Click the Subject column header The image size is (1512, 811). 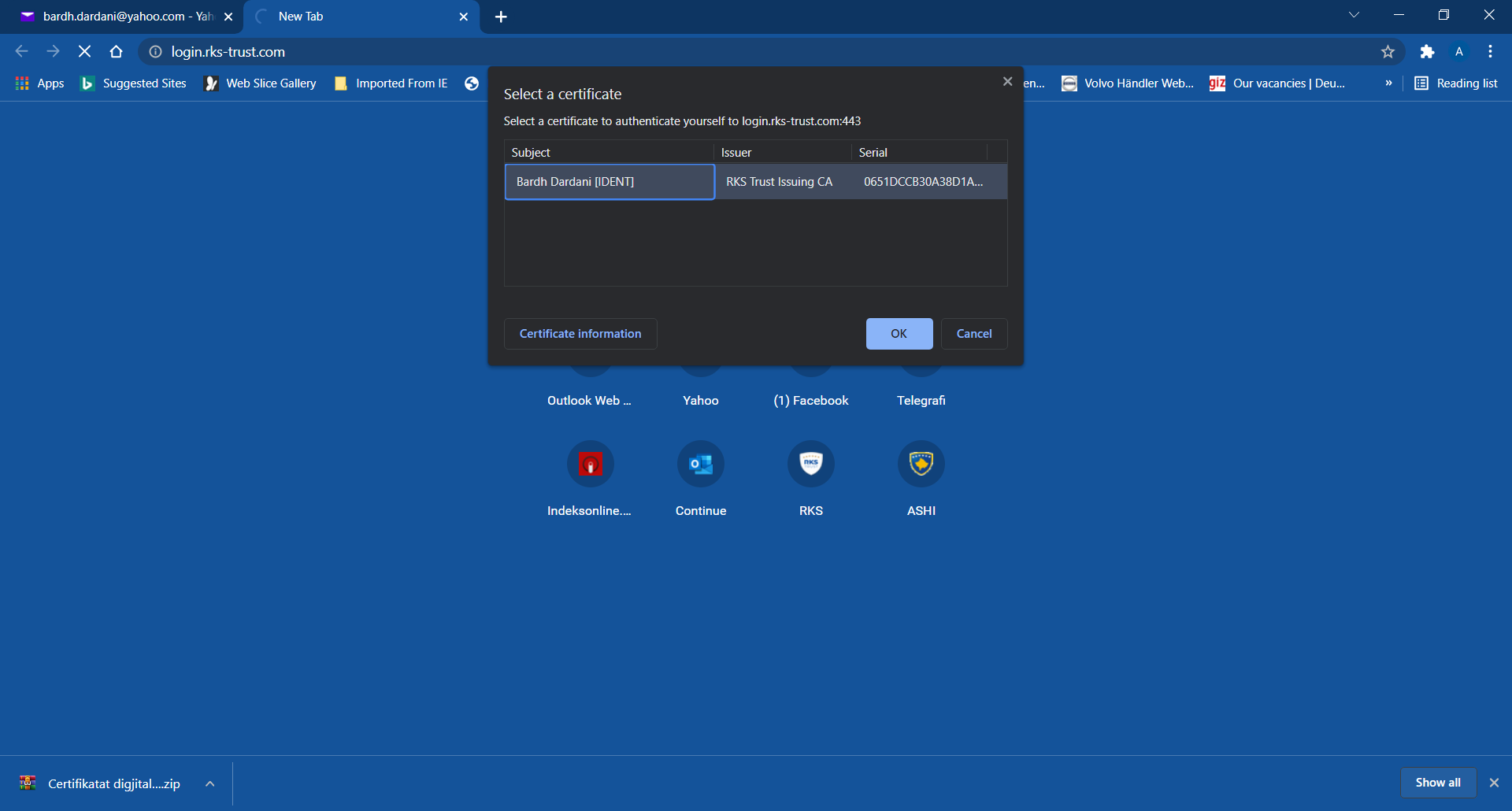click(609, 153)
